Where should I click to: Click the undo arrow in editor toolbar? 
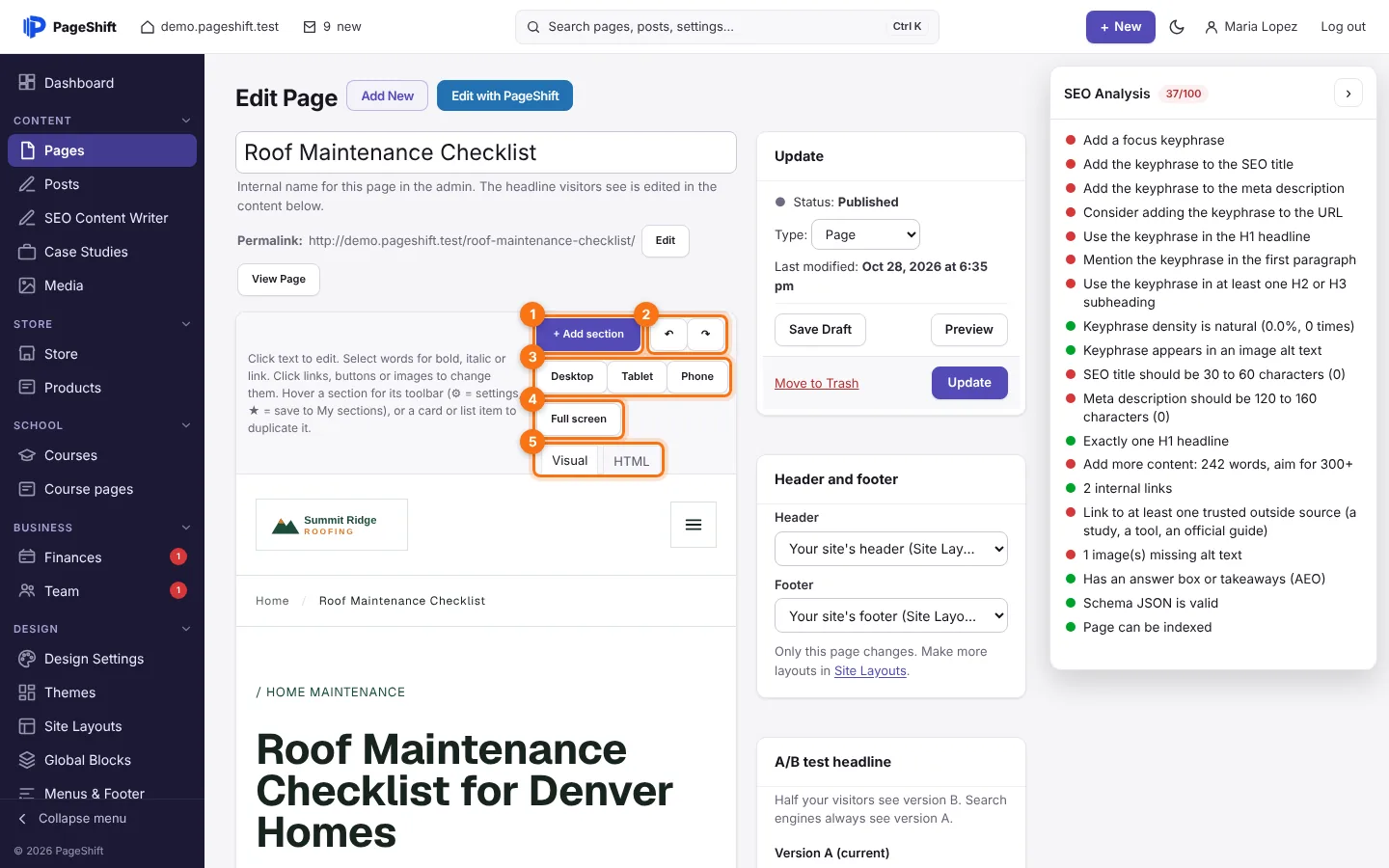[668, 334]
